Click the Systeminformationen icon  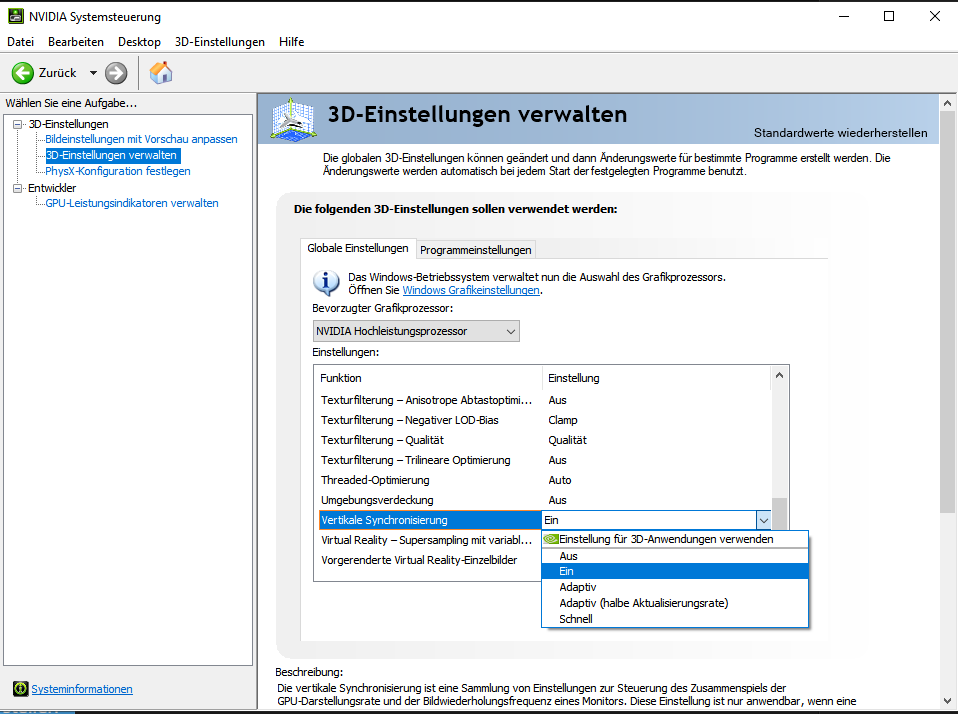coord(20,689)
